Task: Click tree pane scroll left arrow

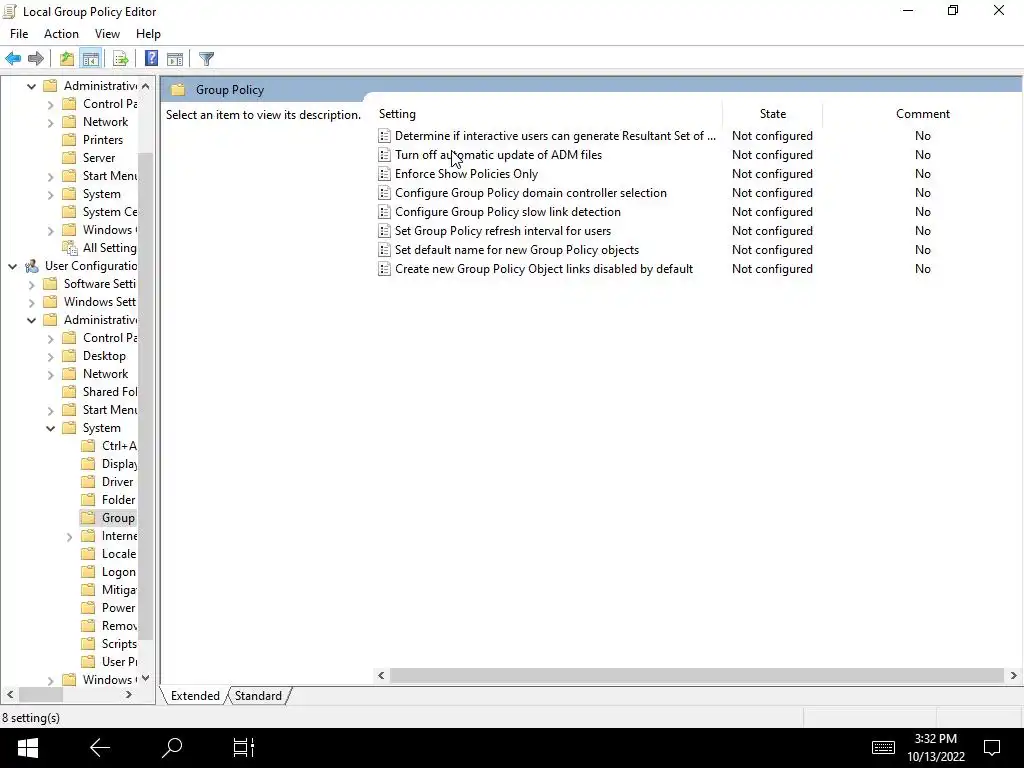Action: coord(10,695)
